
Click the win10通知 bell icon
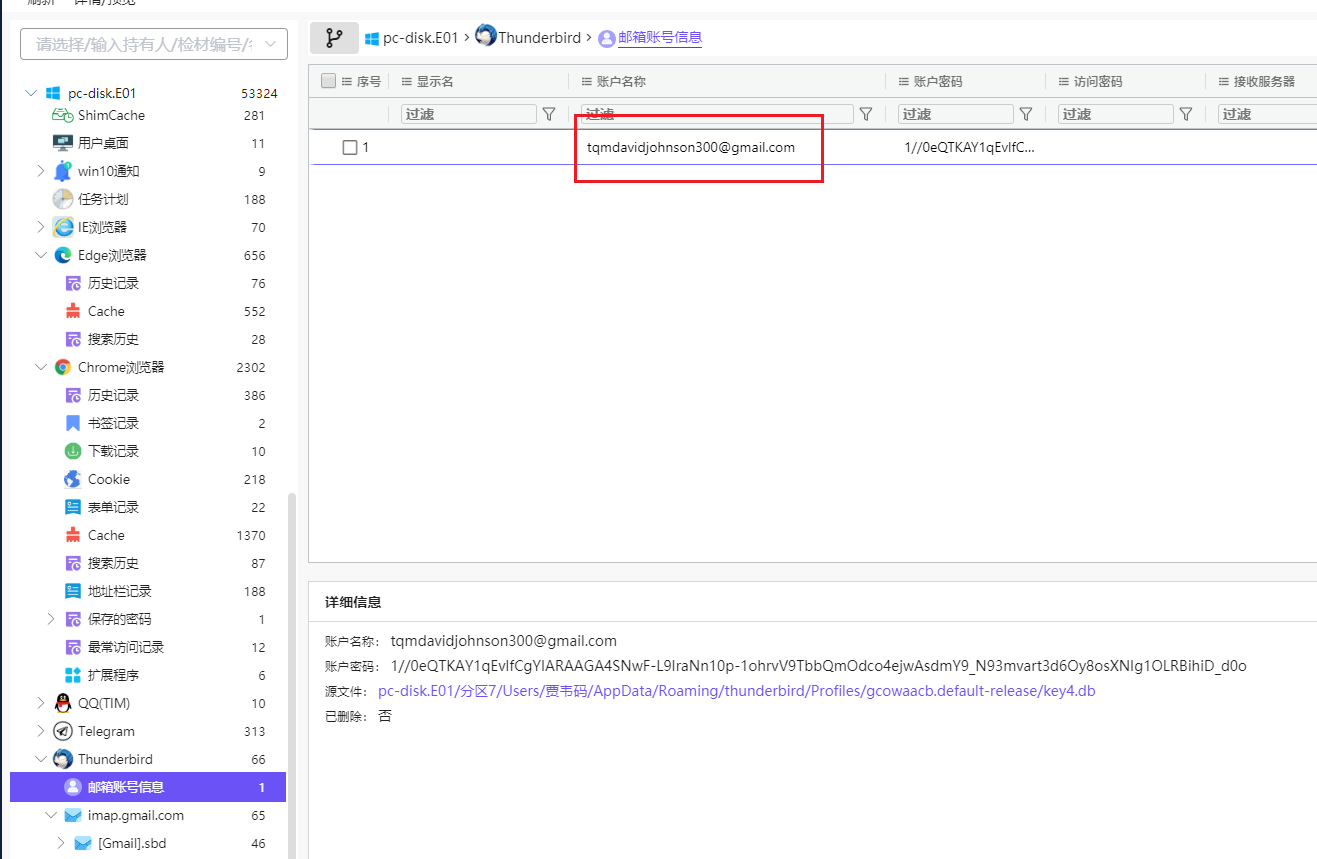pos(63,171)
